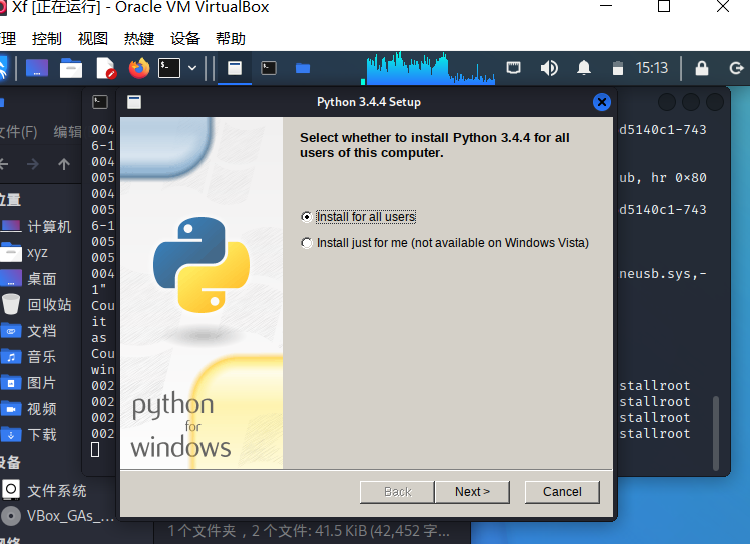Open 图片 in the file manager sidebar

(40, 383)
